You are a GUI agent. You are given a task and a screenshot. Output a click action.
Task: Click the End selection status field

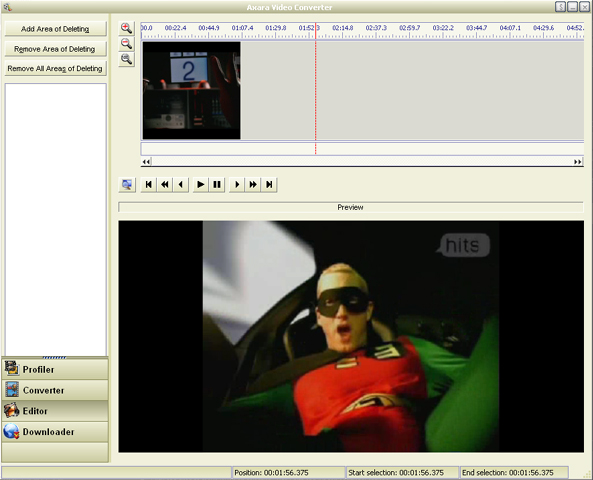point(514,472)
